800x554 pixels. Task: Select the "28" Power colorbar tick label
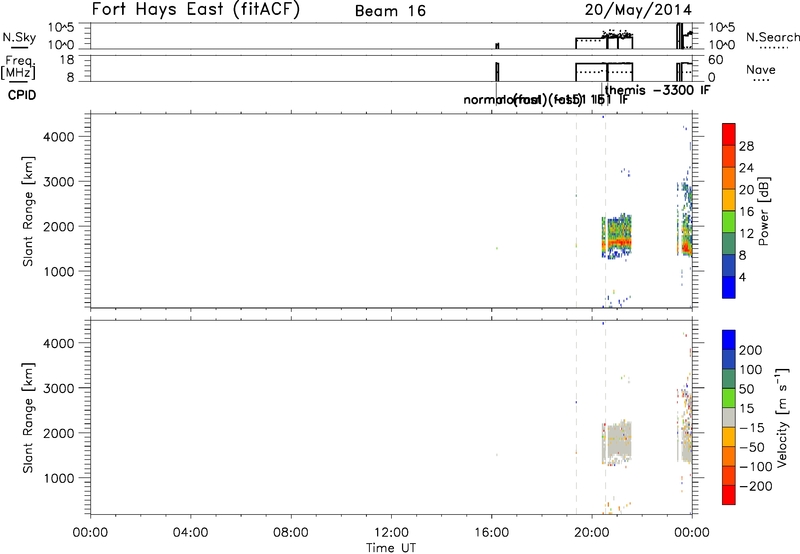[x=746, y=146]
